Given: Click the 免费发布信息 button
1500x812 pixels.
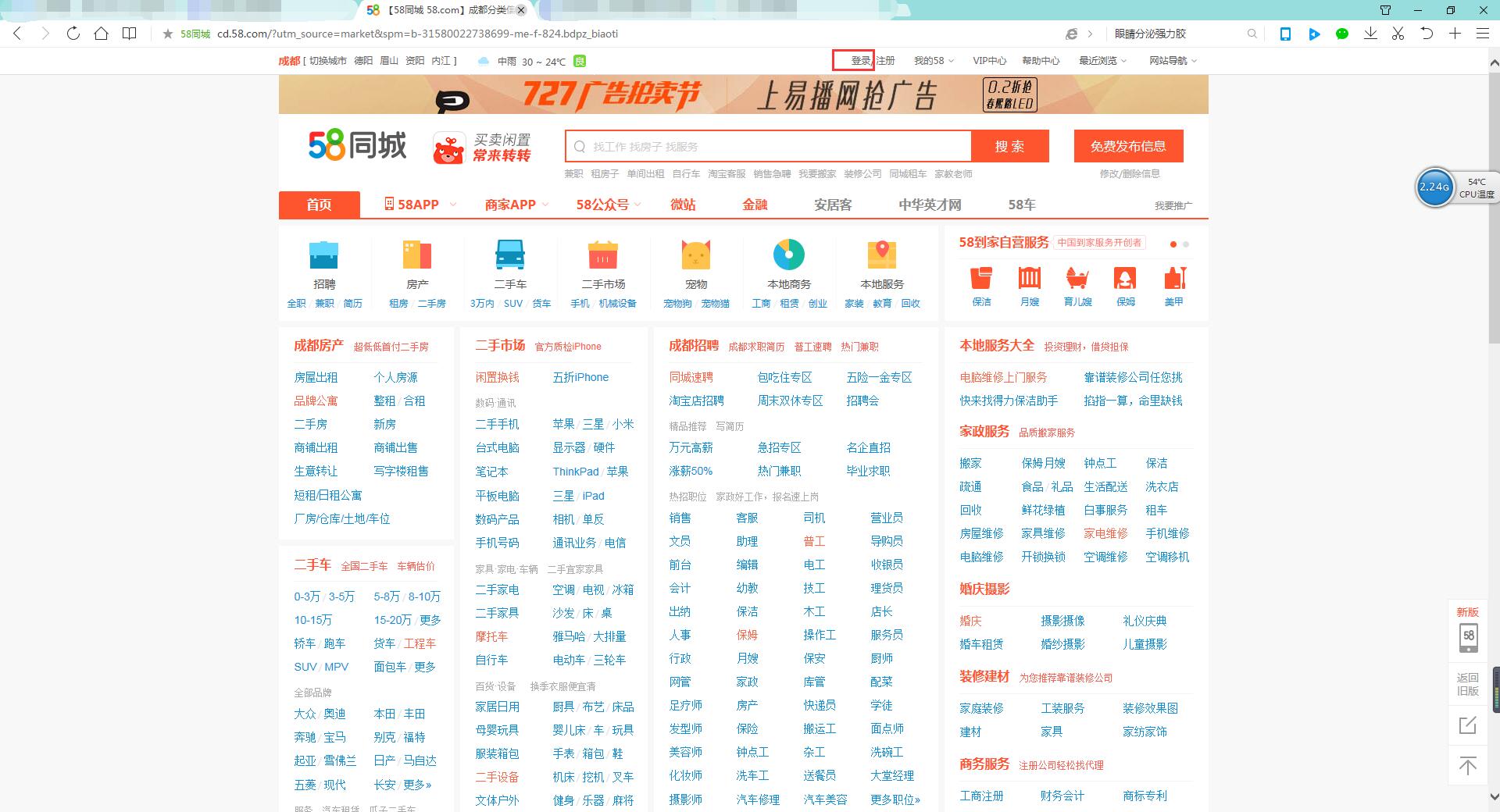Looking at the screenshot, I should coord(1128,146).
